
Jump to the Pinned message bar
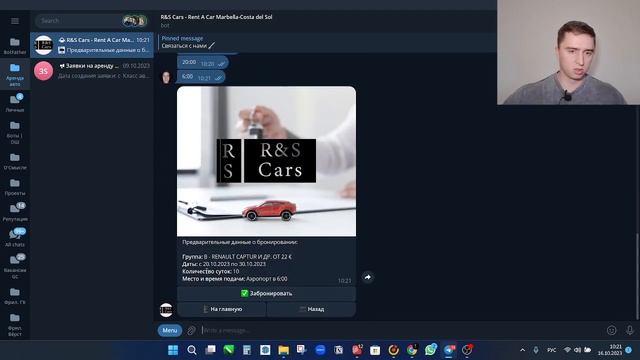tap(327, 42)
